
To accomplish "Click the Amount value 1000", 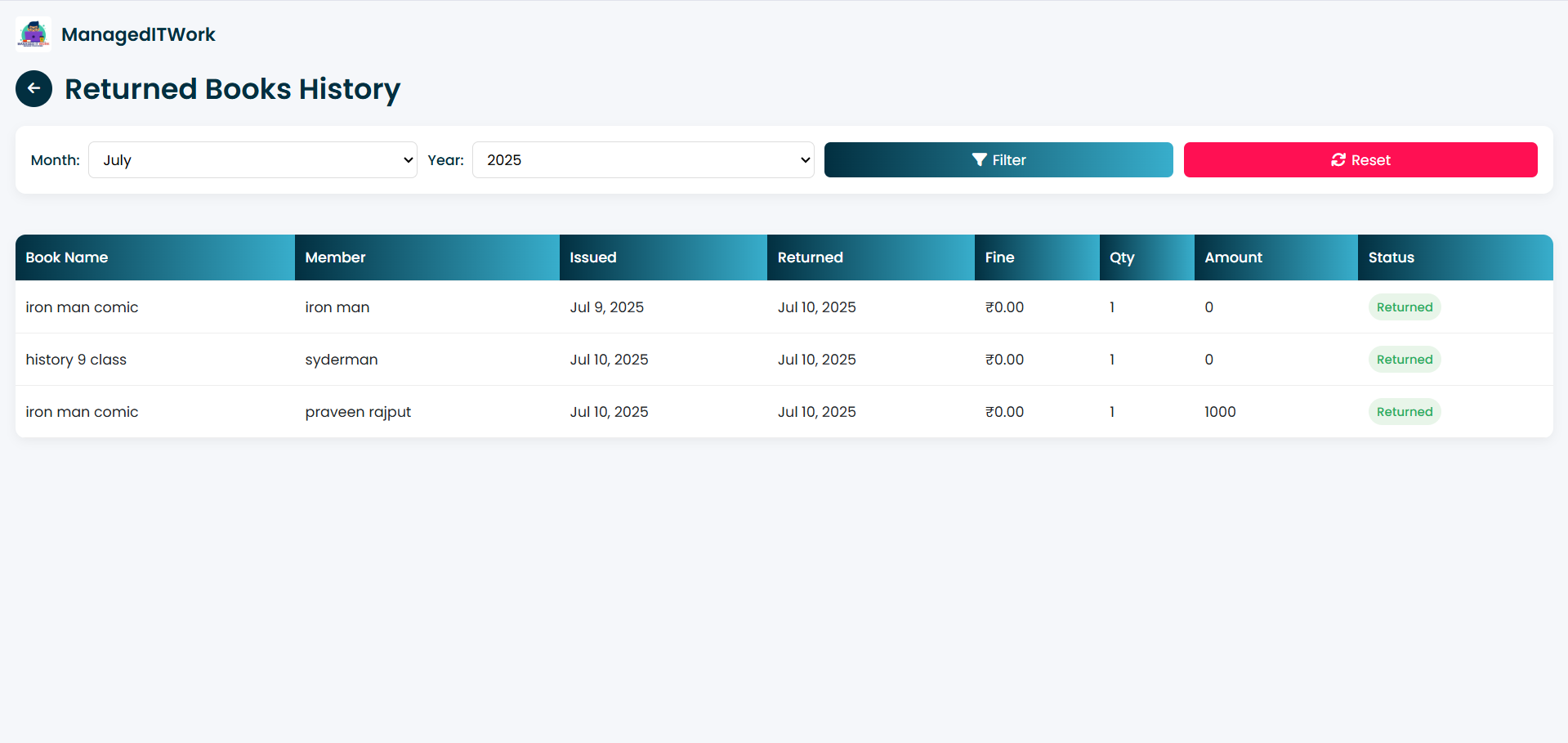I will pyautogui.click(x=1220, y=411).
